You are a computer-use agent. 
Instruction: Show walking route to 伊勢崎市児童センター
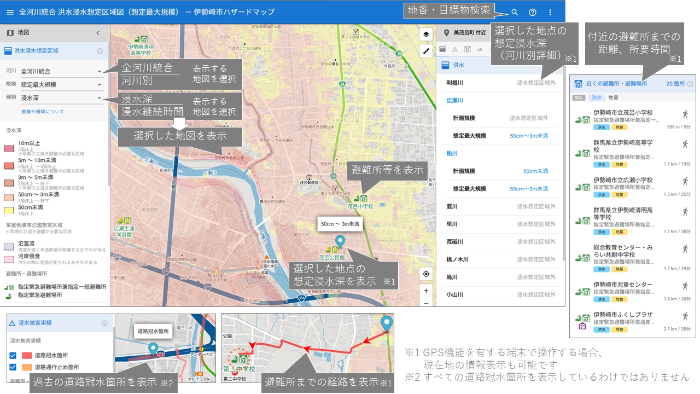tap(685, 286)
